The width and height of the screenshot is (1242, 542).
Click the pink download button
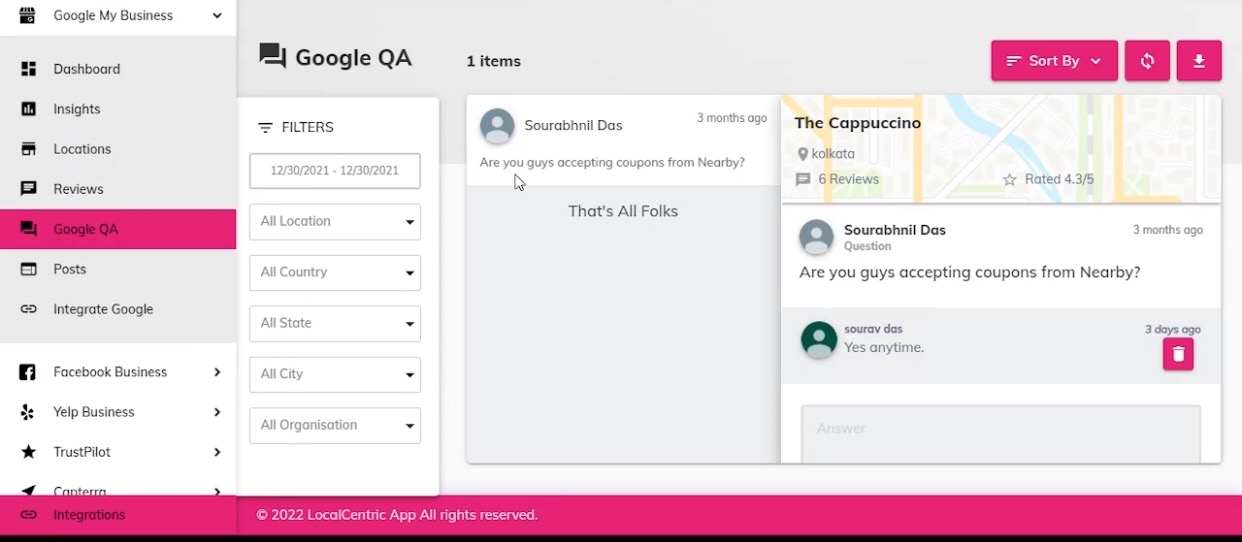1199,61
